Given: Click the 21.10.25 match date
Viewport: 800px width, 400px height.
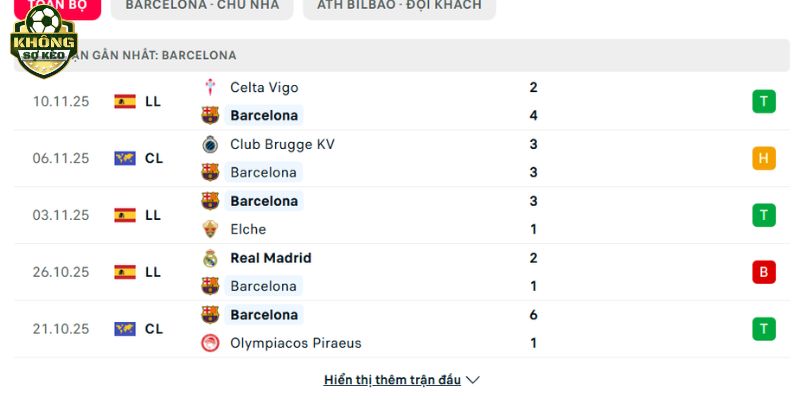Looking at the screenshot, I should click(x=61, y=329).
